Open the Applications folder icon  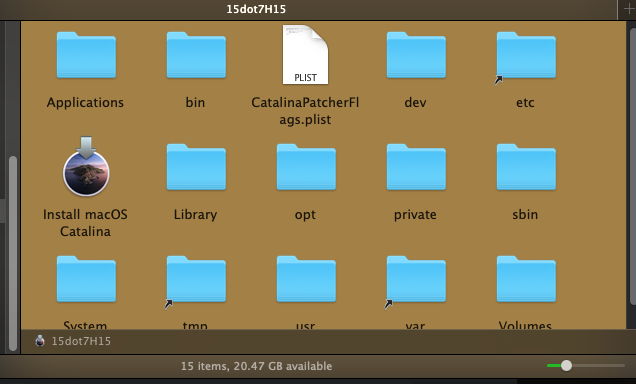[x=86, y=55]
